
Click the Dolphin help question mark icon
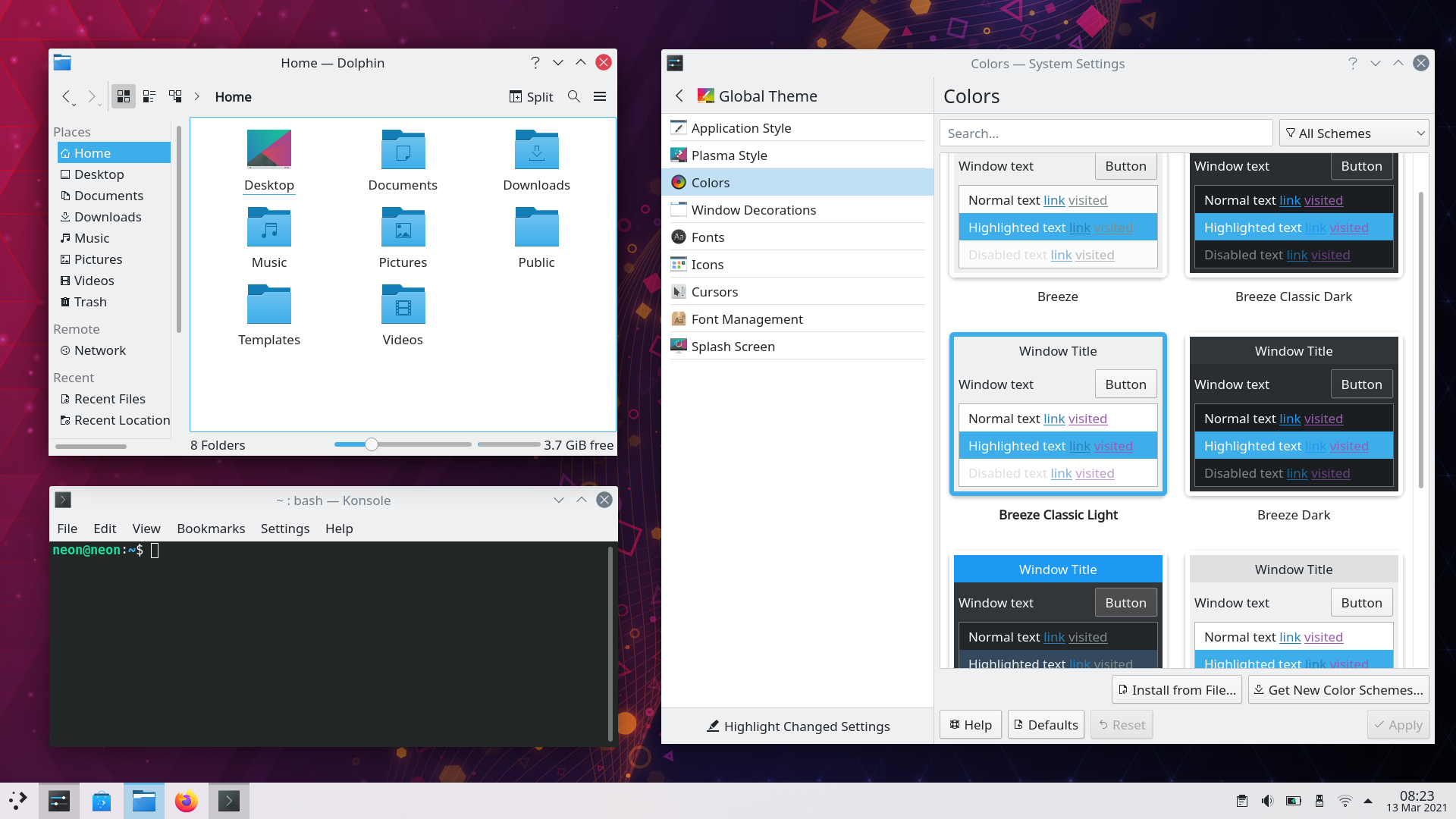click(535, 62)
